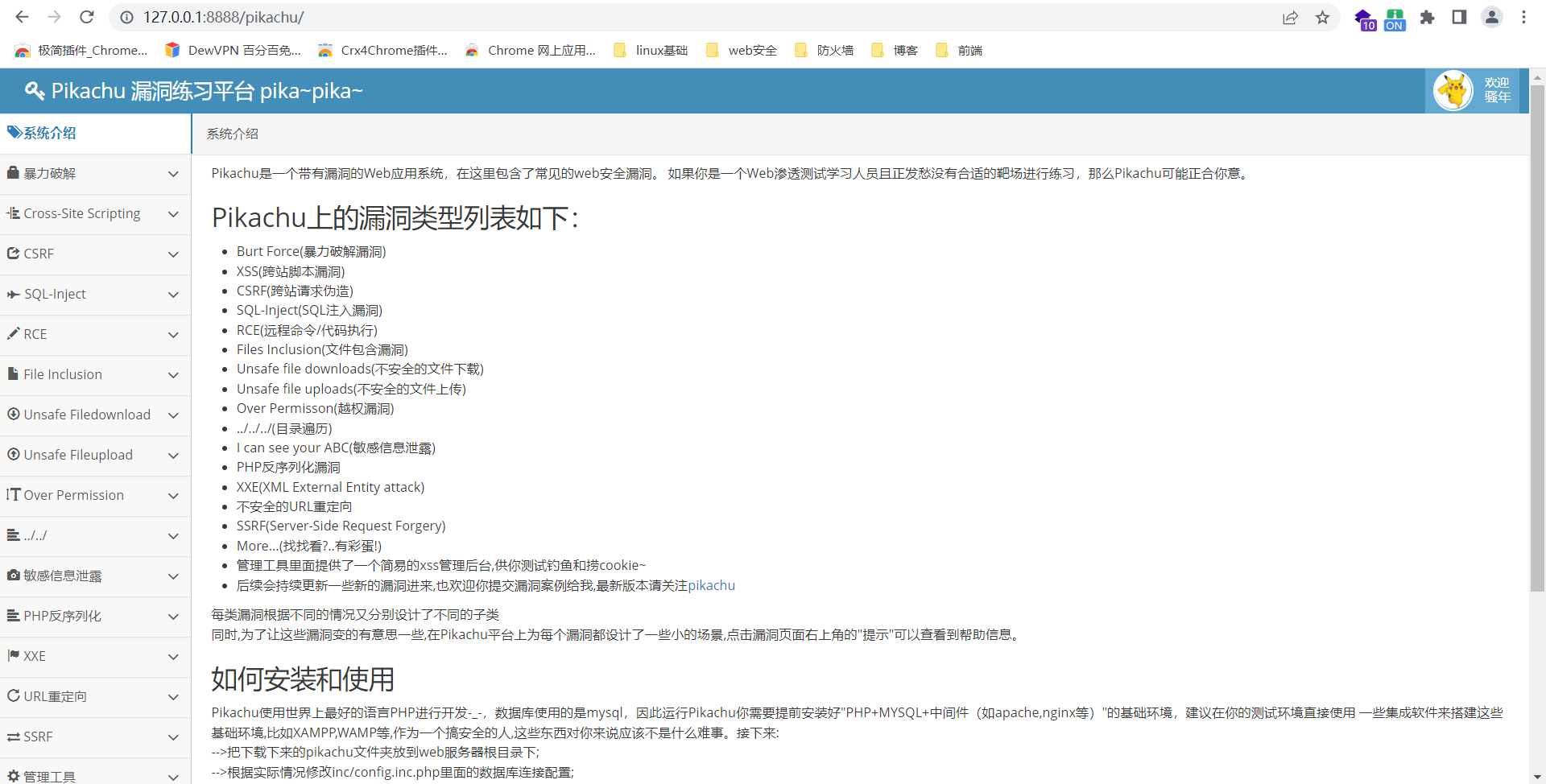Open the Cross-Site Scripting sidebar item
Viewport: 1546px width, 784px height.
tap(95, 213)
